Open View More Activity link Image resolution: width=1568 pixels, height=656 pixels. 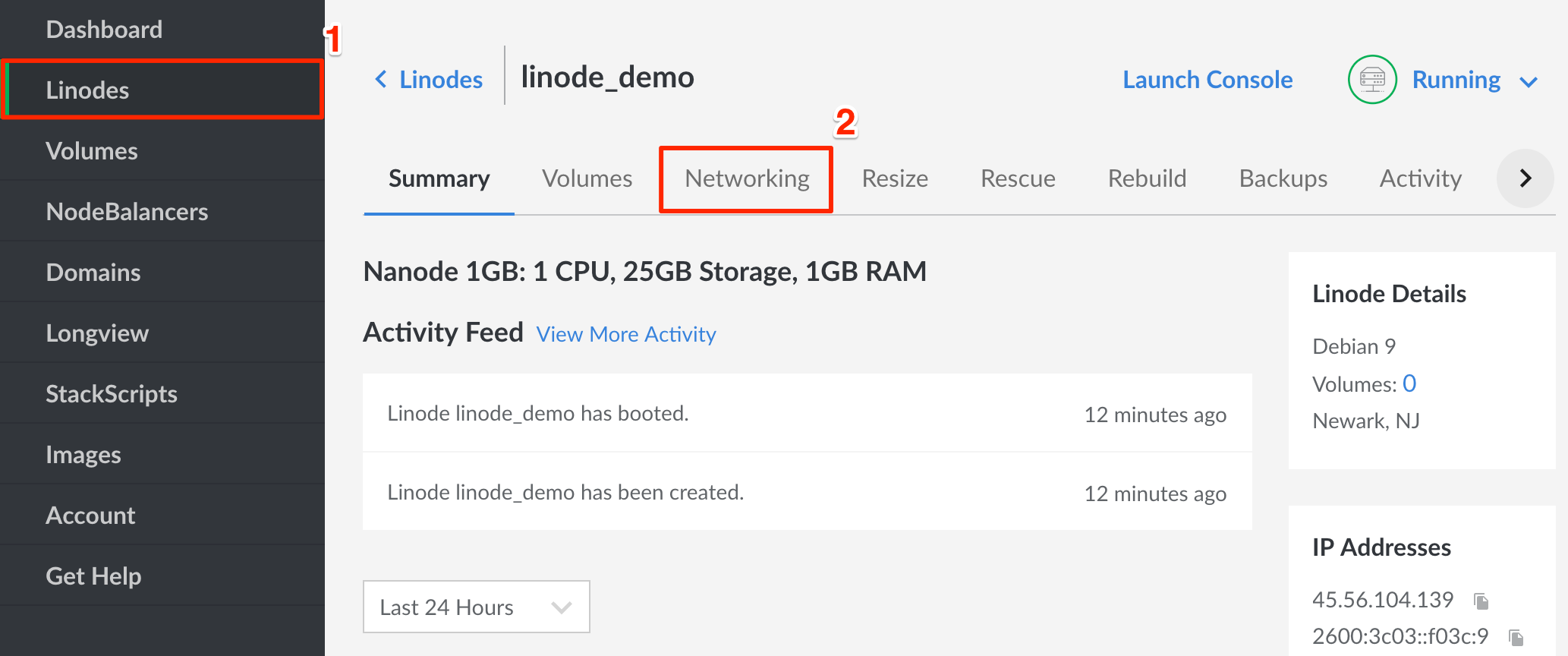626,334
